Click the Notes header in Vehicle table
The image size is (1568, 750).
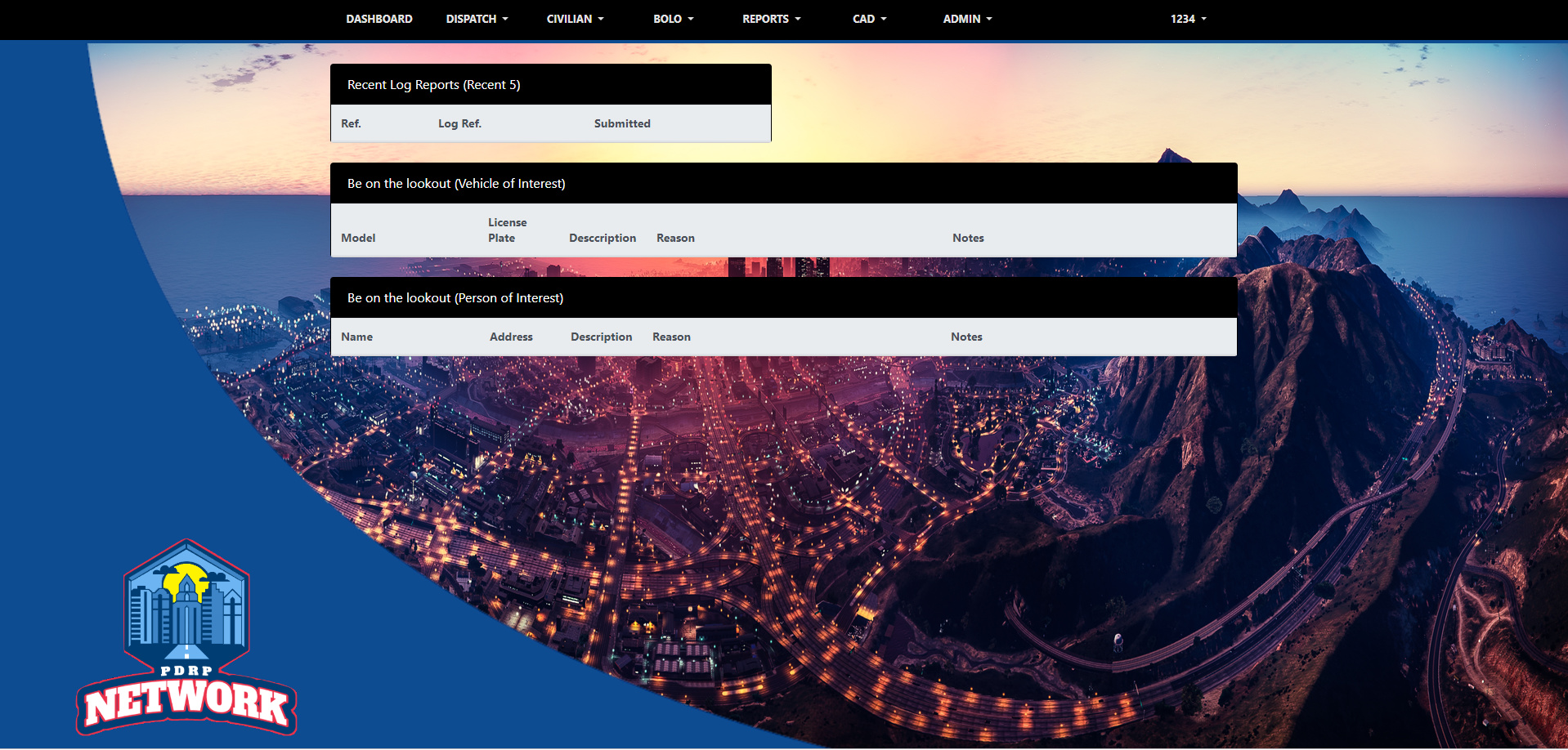(968, 238)
